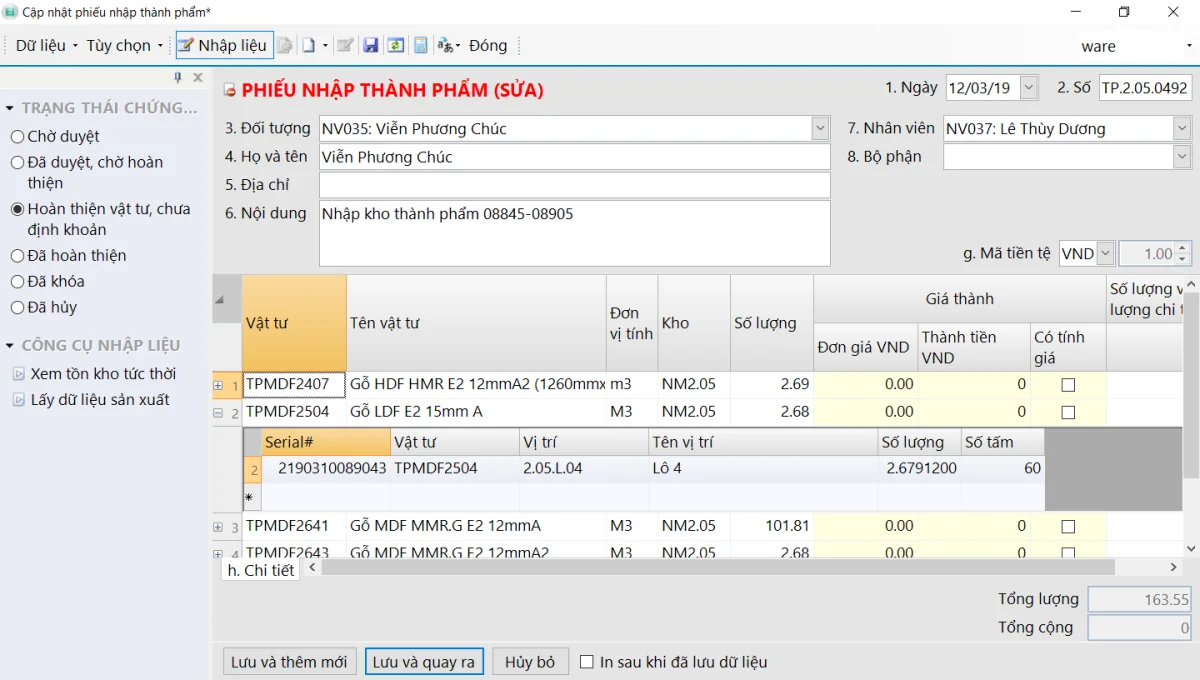Pin the left side panel
Screen dimensions: 1200x680
178,78
